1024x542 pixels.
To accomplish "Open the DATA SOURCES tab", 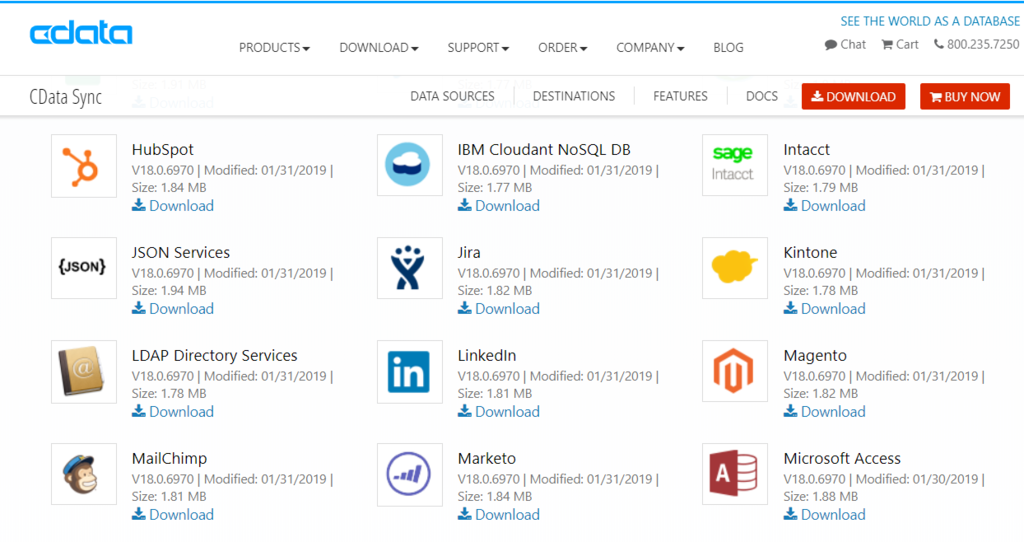I will coord(452,96).
